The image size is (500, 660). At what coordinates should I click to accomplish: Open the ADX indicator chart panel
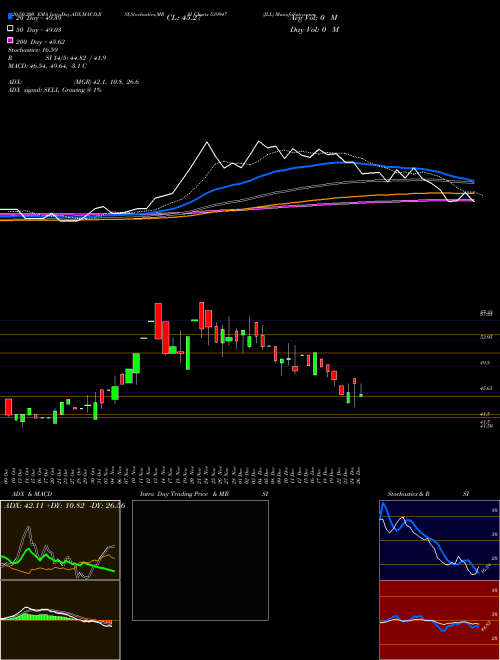(60, 540)
